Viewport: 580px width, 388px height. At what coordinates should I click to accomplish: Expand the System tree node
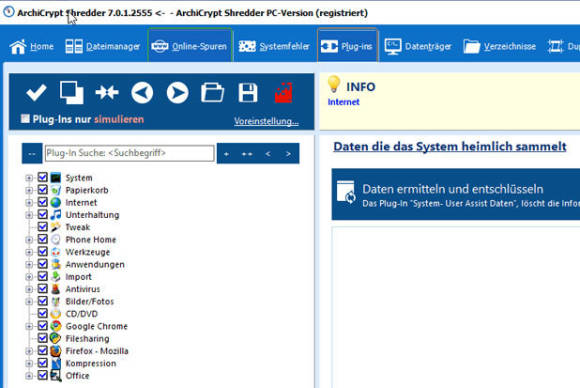(29, 178)
